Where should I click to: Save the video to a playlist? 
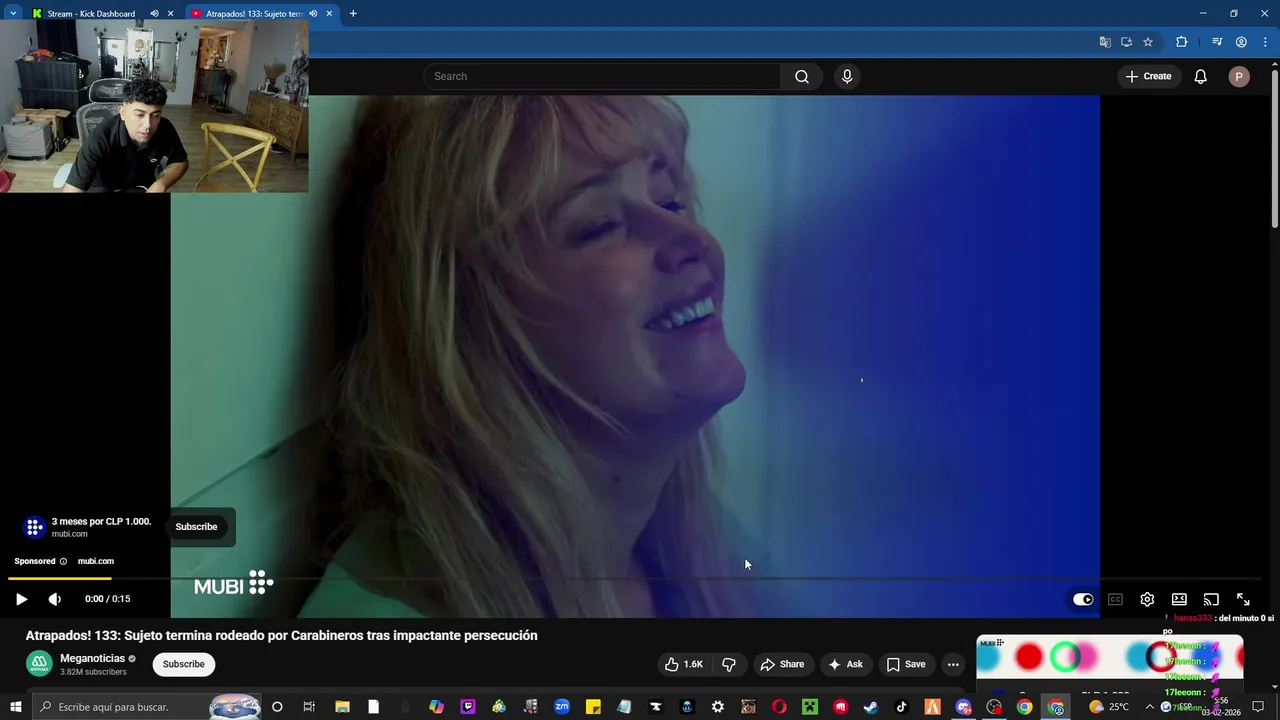pyautogui.click(x=906, y=664)
